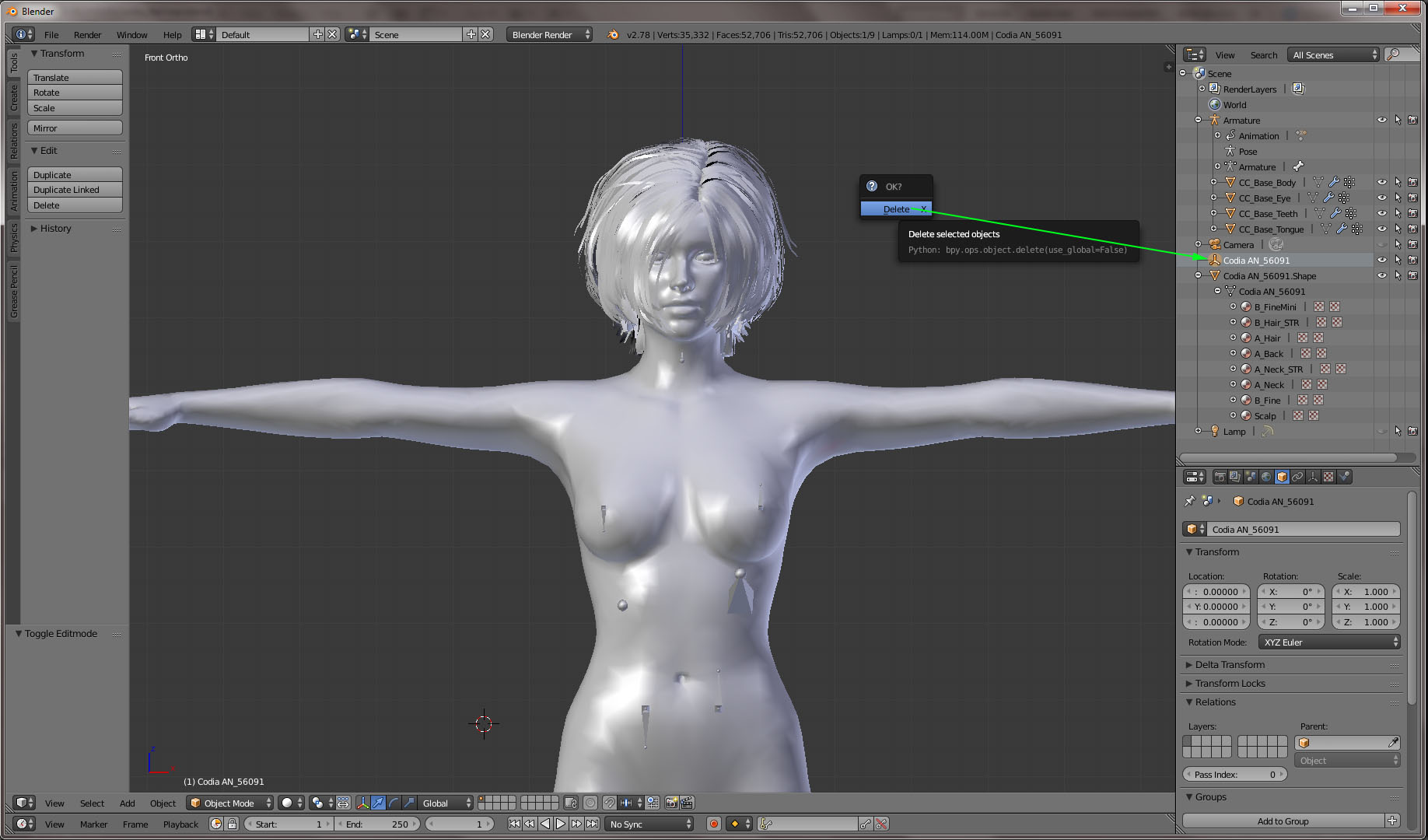1428x840 pixels.
Task: Select the scale manipulator icon
Action: click(409, 803)
